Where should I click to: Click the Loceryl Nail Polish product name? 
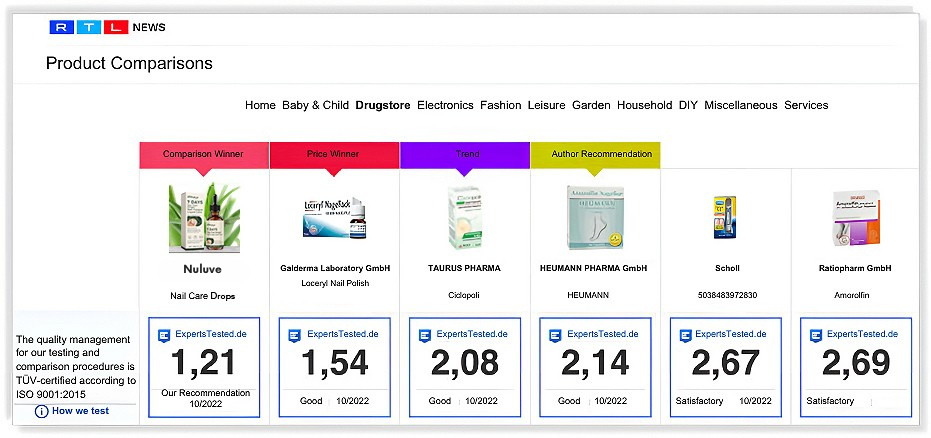point(335,283)
